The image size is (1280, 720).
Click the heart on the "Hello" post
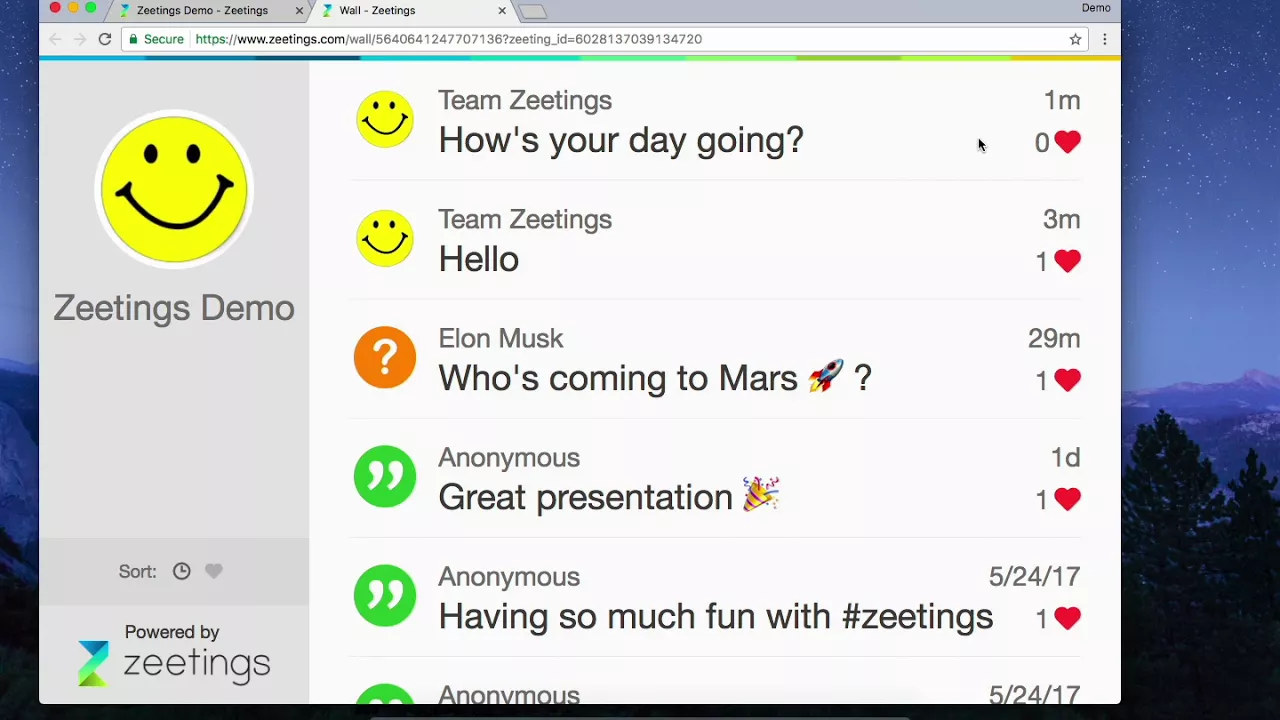[x=1067, y=261]
